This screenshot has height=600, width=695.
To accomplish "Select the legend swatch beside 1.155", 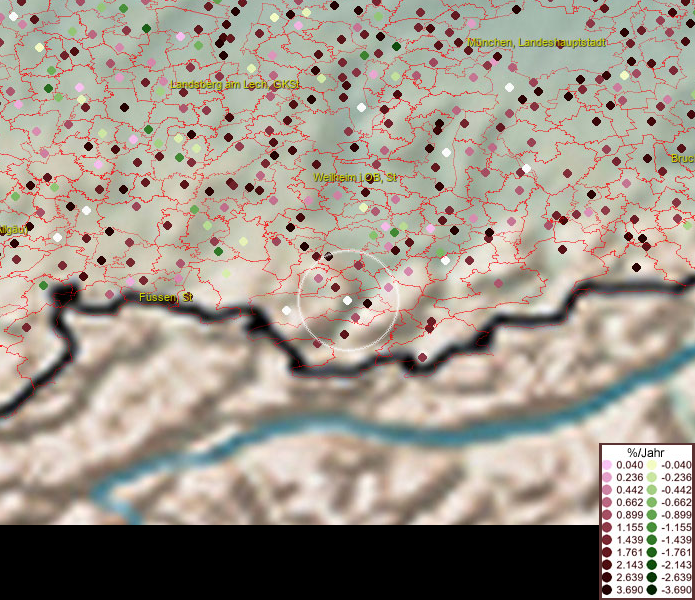I will coord(607,527).
